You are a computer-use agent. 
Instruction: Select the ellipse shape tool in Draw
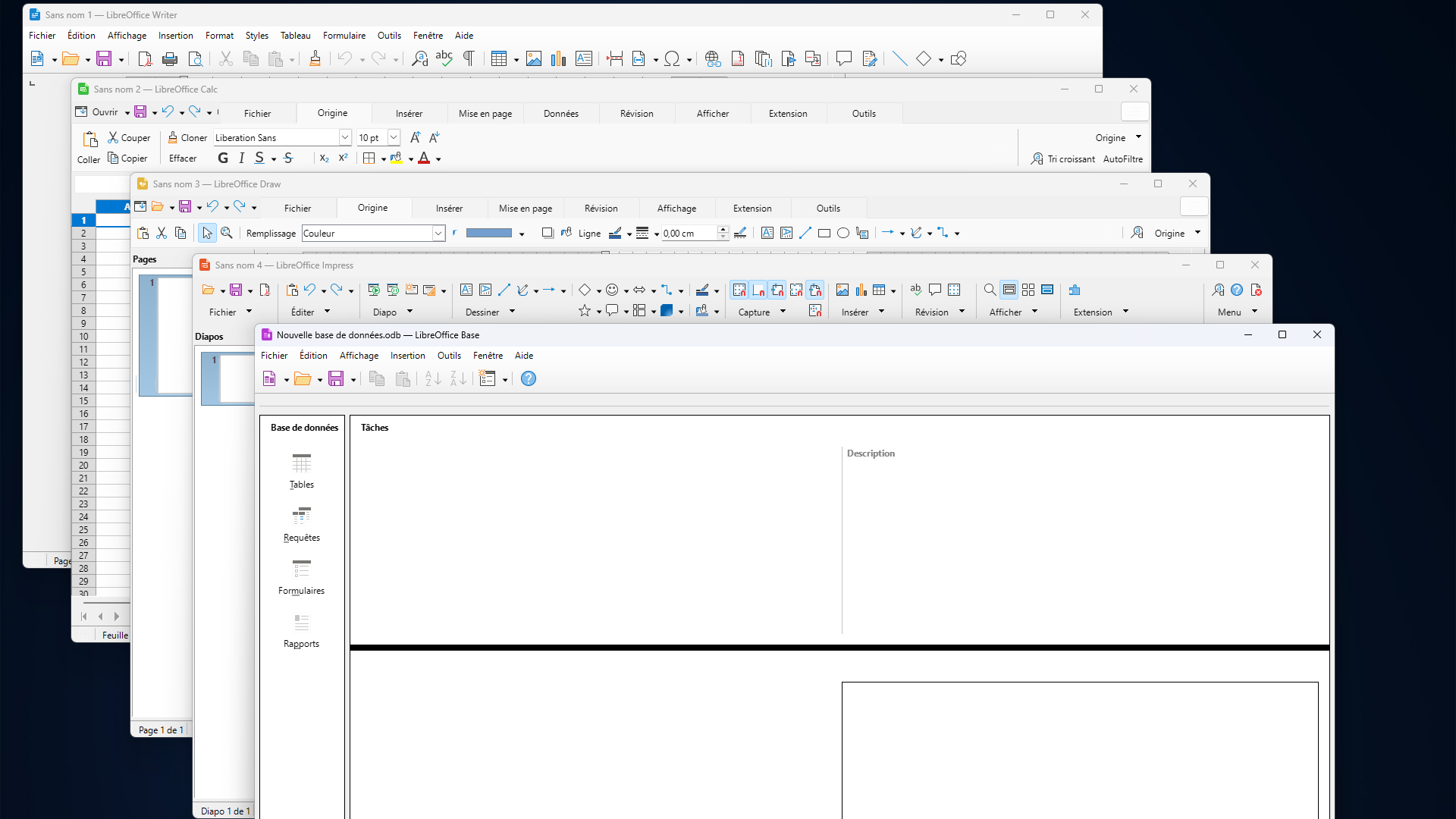click(843, 233)
